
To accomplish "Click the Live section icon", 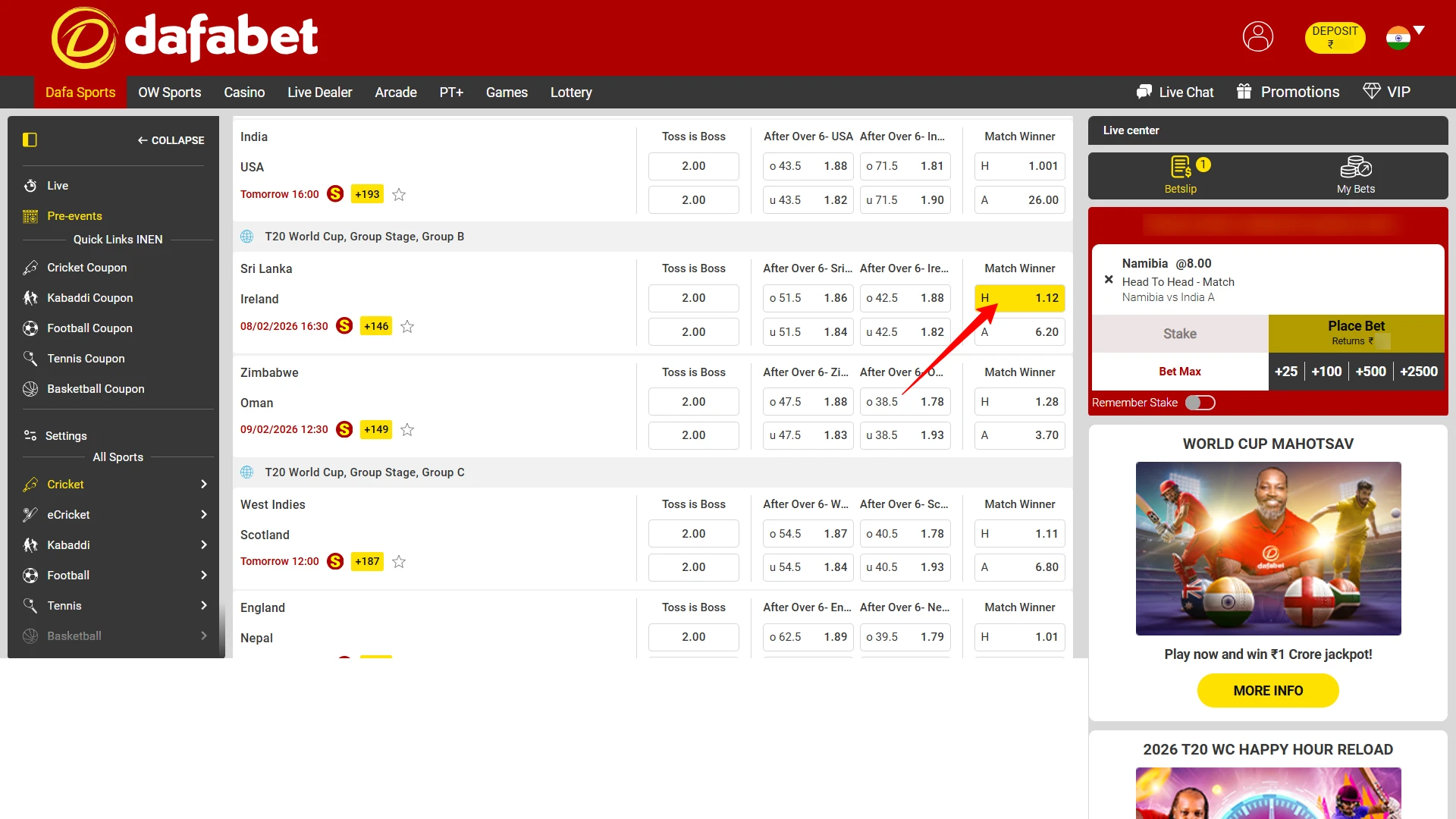I will point(29,186).
